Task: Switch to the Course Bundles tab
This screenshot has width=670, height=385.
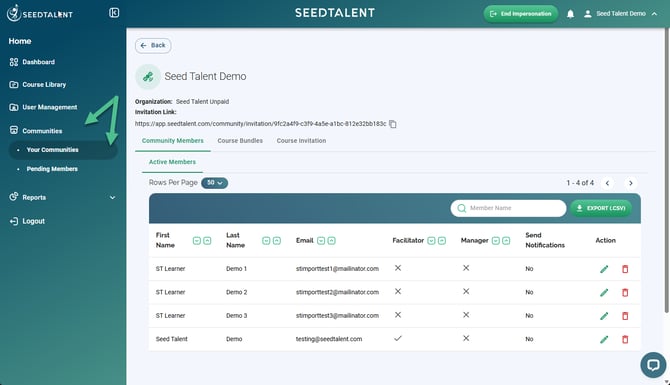Action: pyautogui.click(x=240, y=141)
